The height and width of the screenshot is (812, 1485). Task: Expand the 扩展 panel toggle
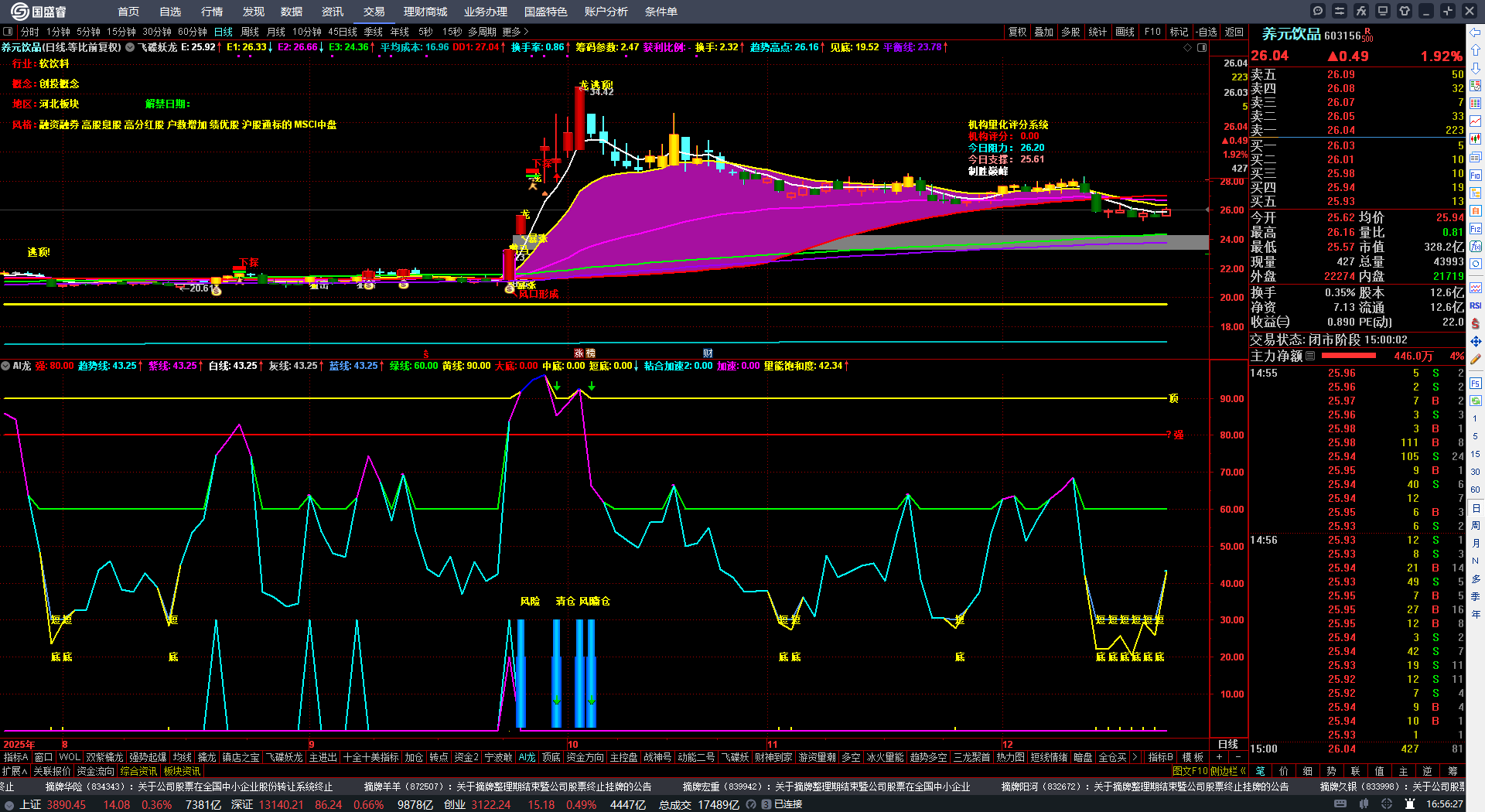pos(15,771)
